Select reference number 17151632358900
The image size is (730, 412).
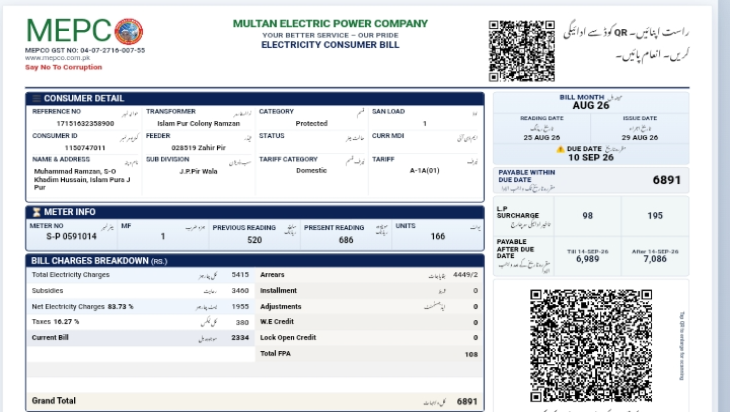(85, 124)
